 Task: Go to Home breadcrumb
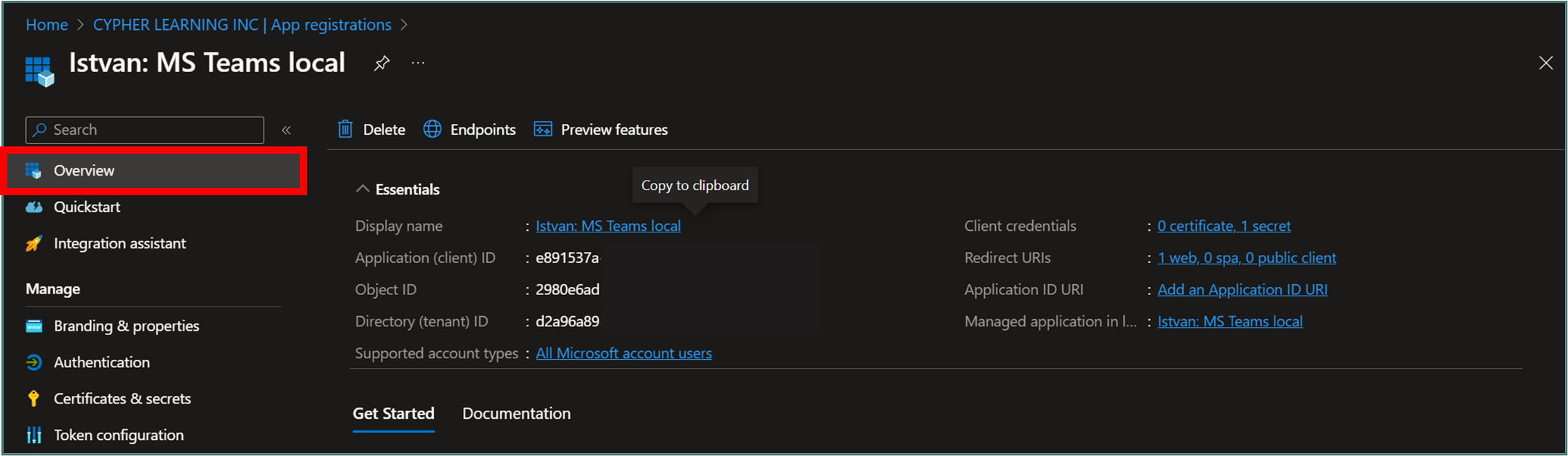47,25
